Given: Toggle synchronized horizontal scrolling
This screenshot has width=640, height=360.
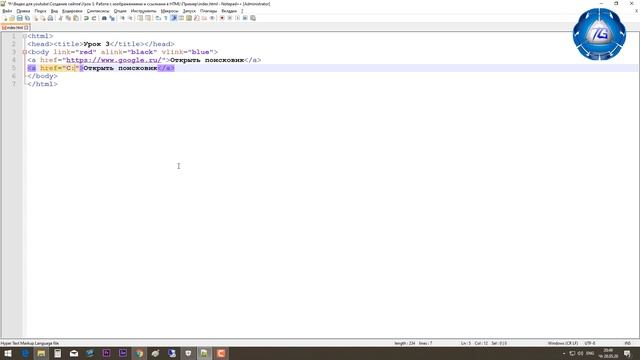Looking at the screenshot, I should pos(148,18).
